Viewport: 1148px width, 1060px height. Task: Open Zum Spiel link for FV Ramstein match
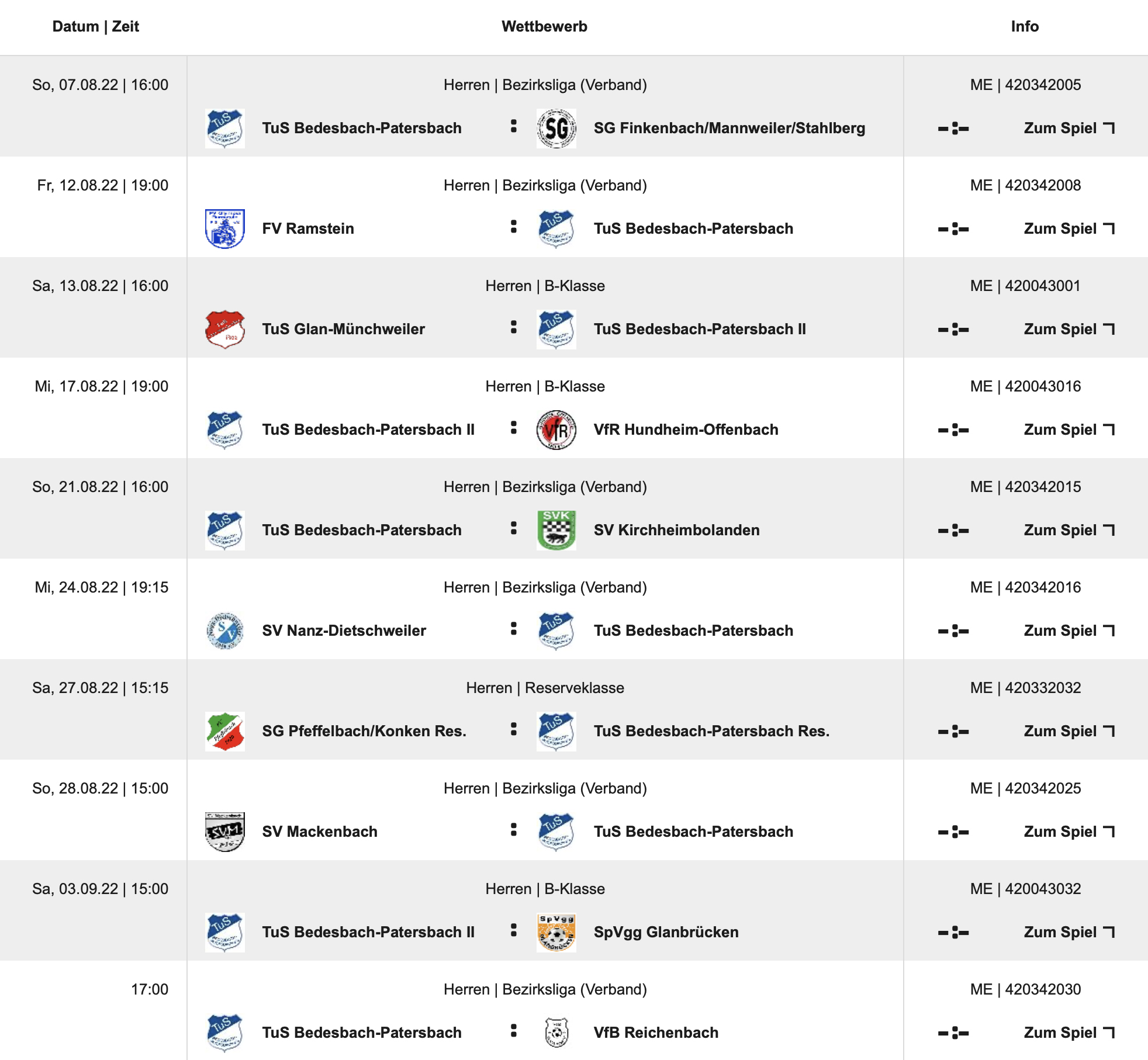[1069, 229]
